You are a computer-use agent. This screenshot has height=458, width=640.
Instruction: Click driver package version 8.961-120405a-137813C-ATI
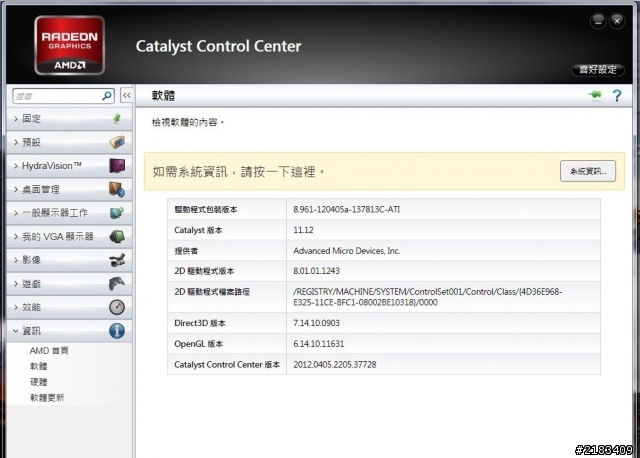pos(347,209)
